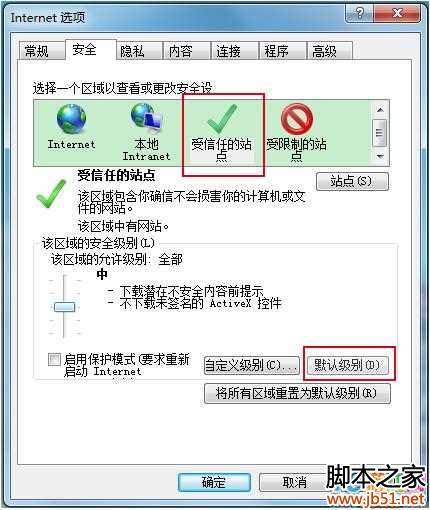This screenshot has width=430, height=510.
Task: Enable the 启用保护模式 checkbox
Action: point(54,360)
